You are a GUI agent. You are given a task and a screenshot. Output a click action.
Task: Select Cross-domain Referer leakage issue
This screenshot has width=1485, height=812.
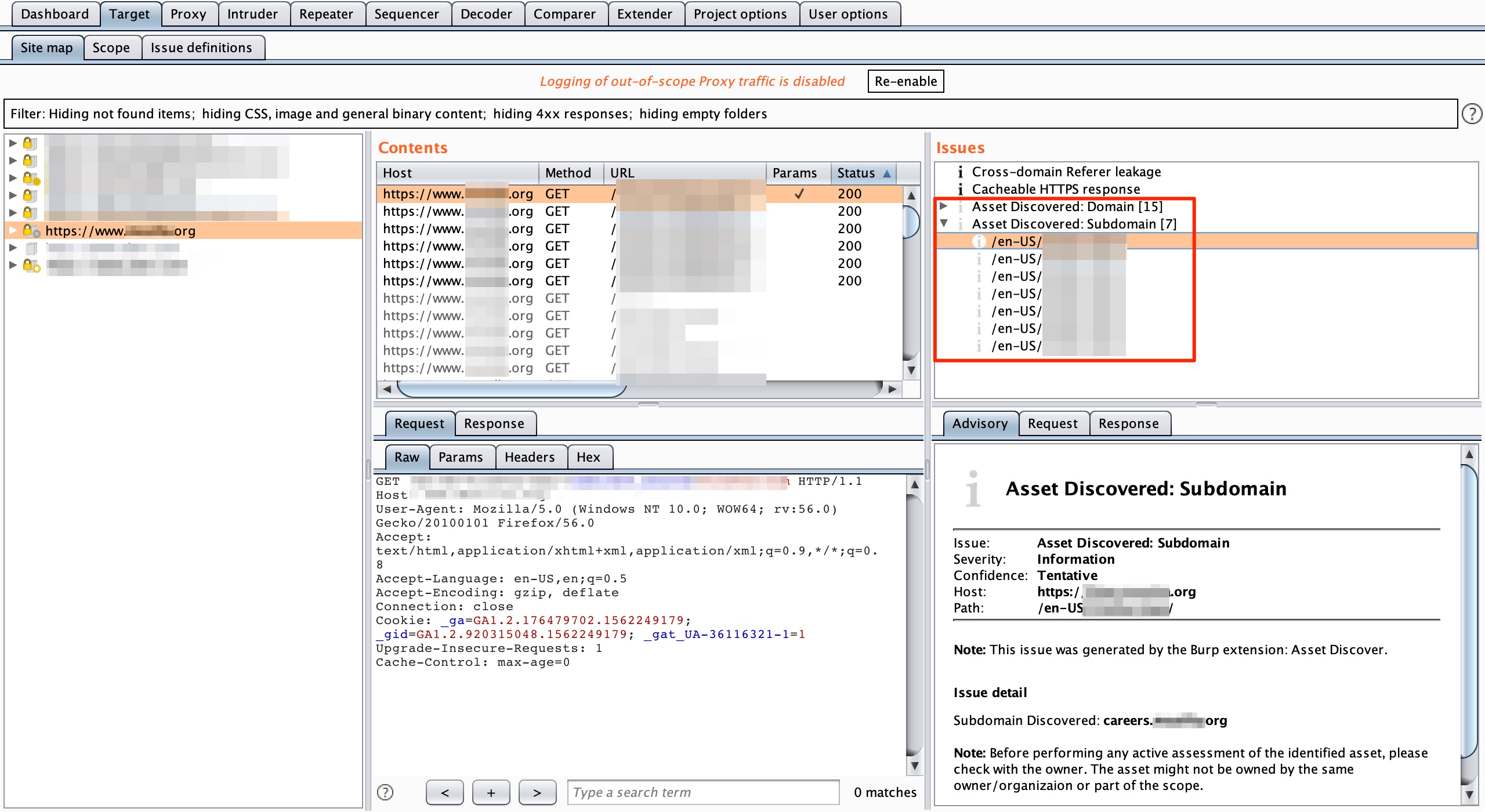coord(1066,172)
